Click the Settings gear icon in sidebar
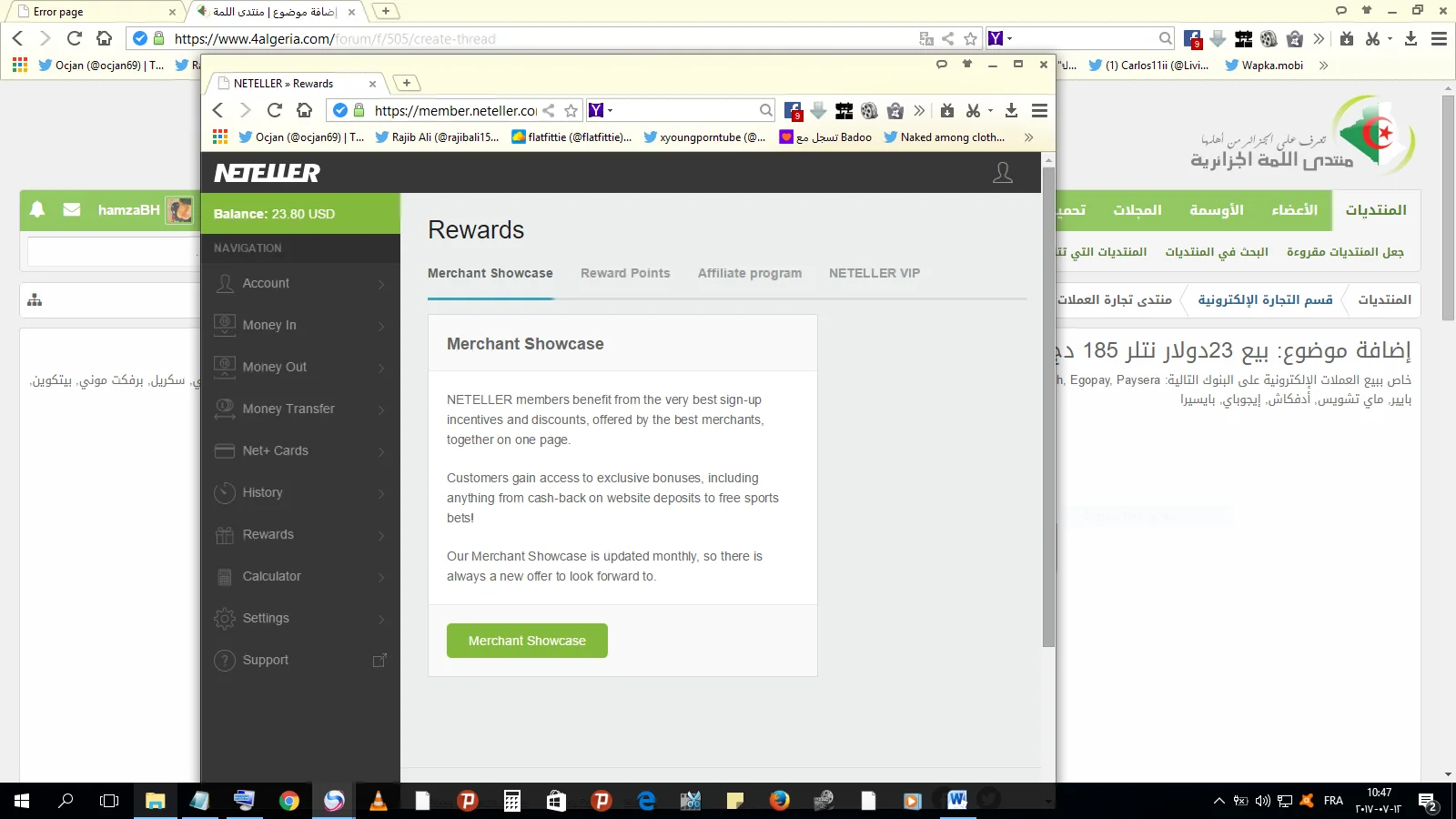Image resolution: width=1456 pixels, height=819 pixels. tap(224, 619)
